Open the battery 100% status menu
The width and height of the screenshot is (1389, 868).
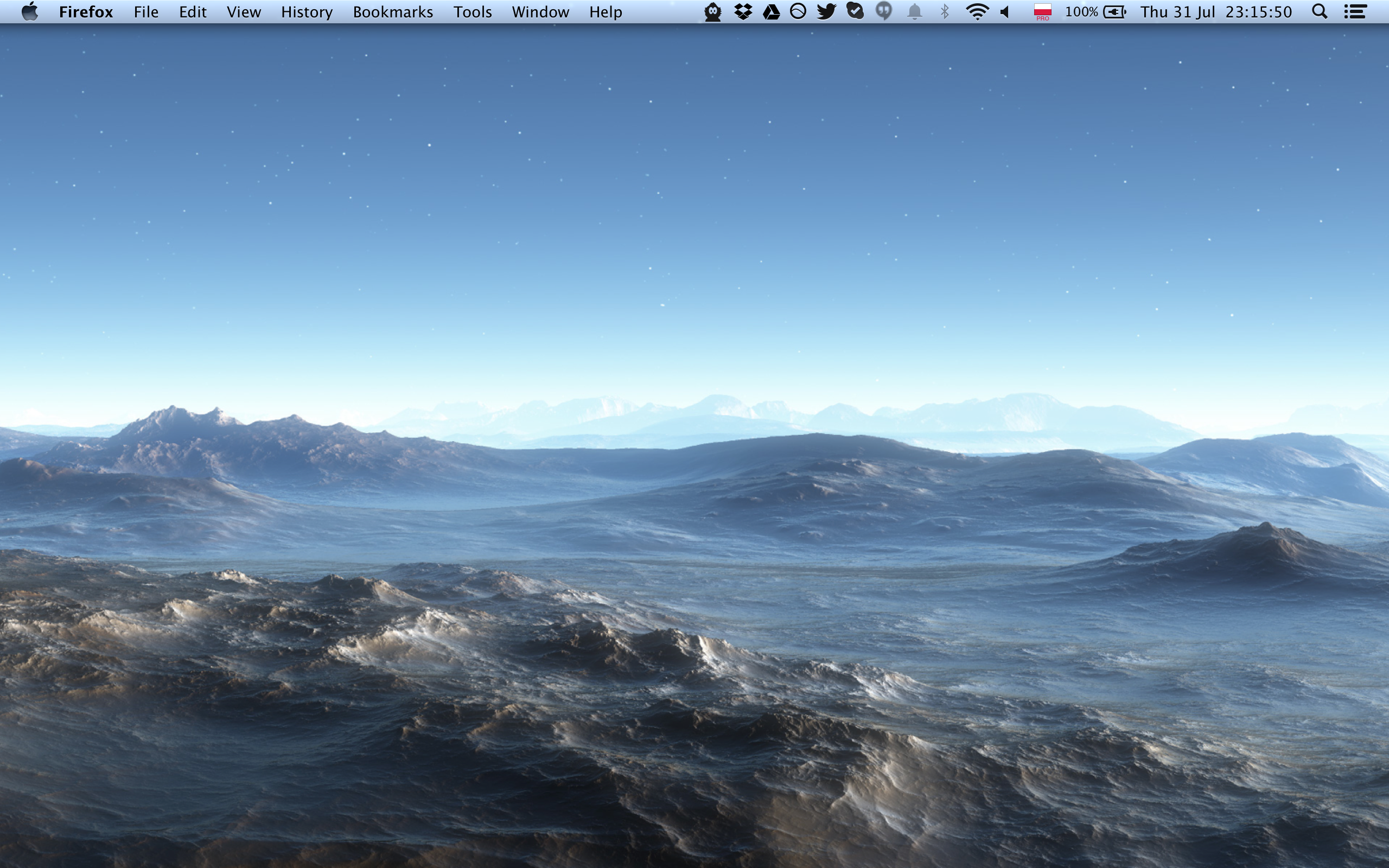point(1095,11)
